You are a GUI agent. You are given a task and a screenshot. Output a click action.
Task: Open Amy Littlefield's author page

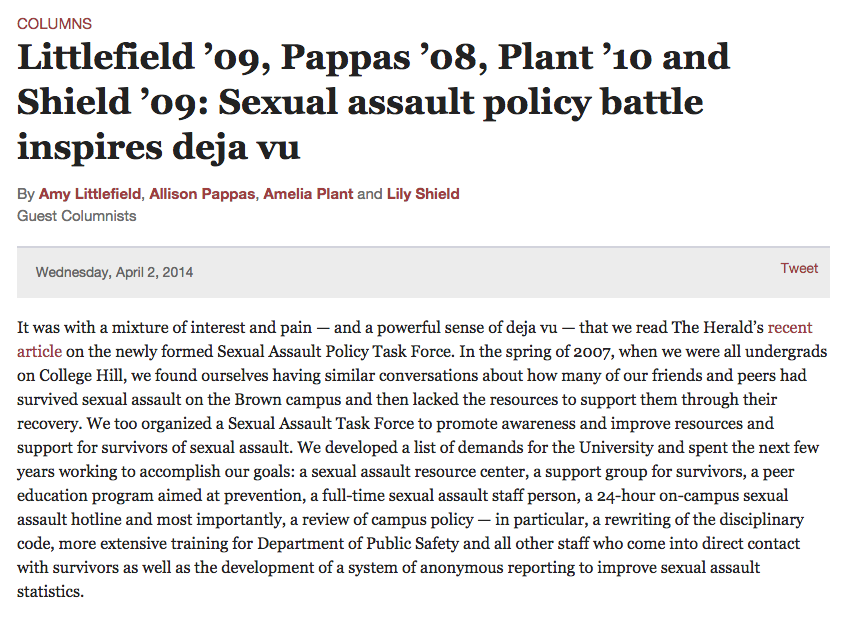[x=90, y=194]
